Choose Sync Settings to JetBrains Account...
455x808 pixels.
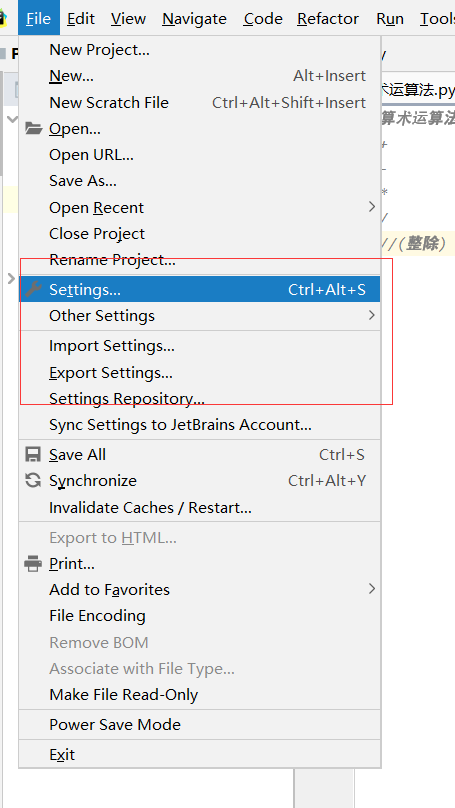coord(200,425)
